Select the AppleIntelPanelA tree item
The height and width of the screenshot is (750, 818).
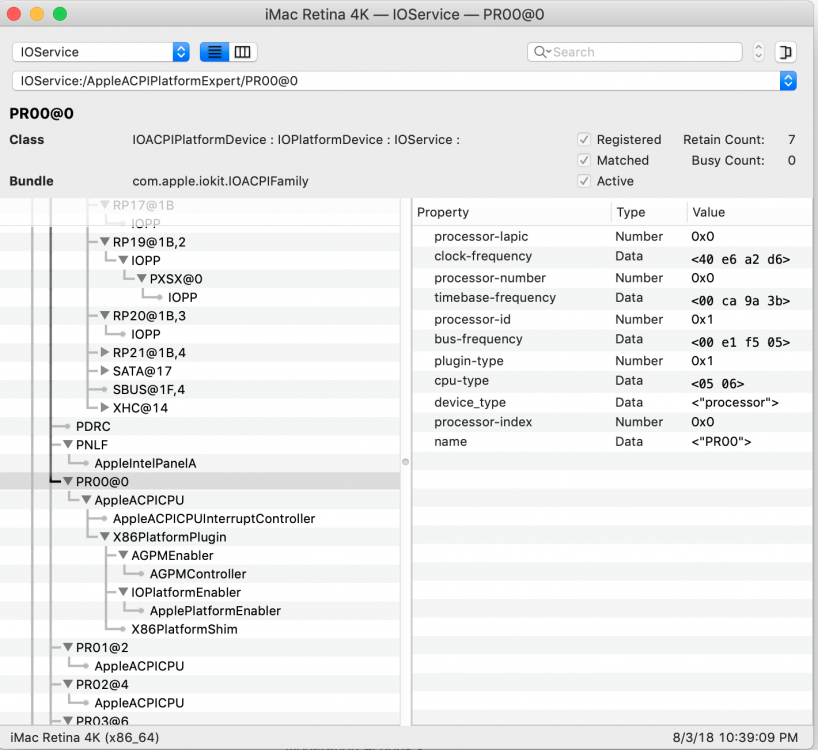[145, 463]
